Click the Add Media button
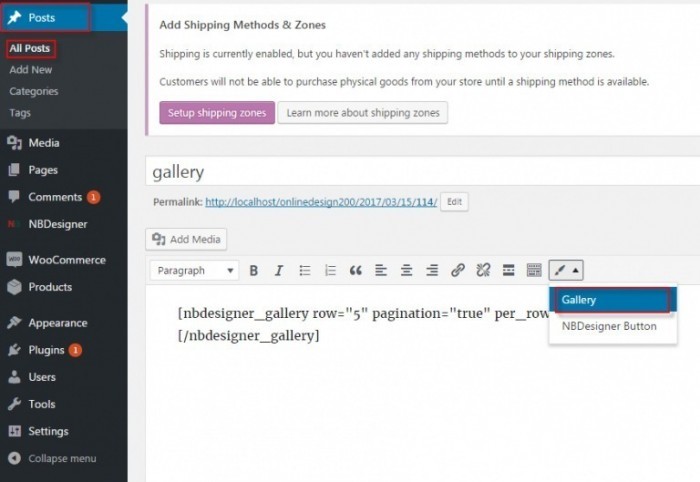Screen dimensions: 700x482 pyautogui.click(x=186, y=240)
